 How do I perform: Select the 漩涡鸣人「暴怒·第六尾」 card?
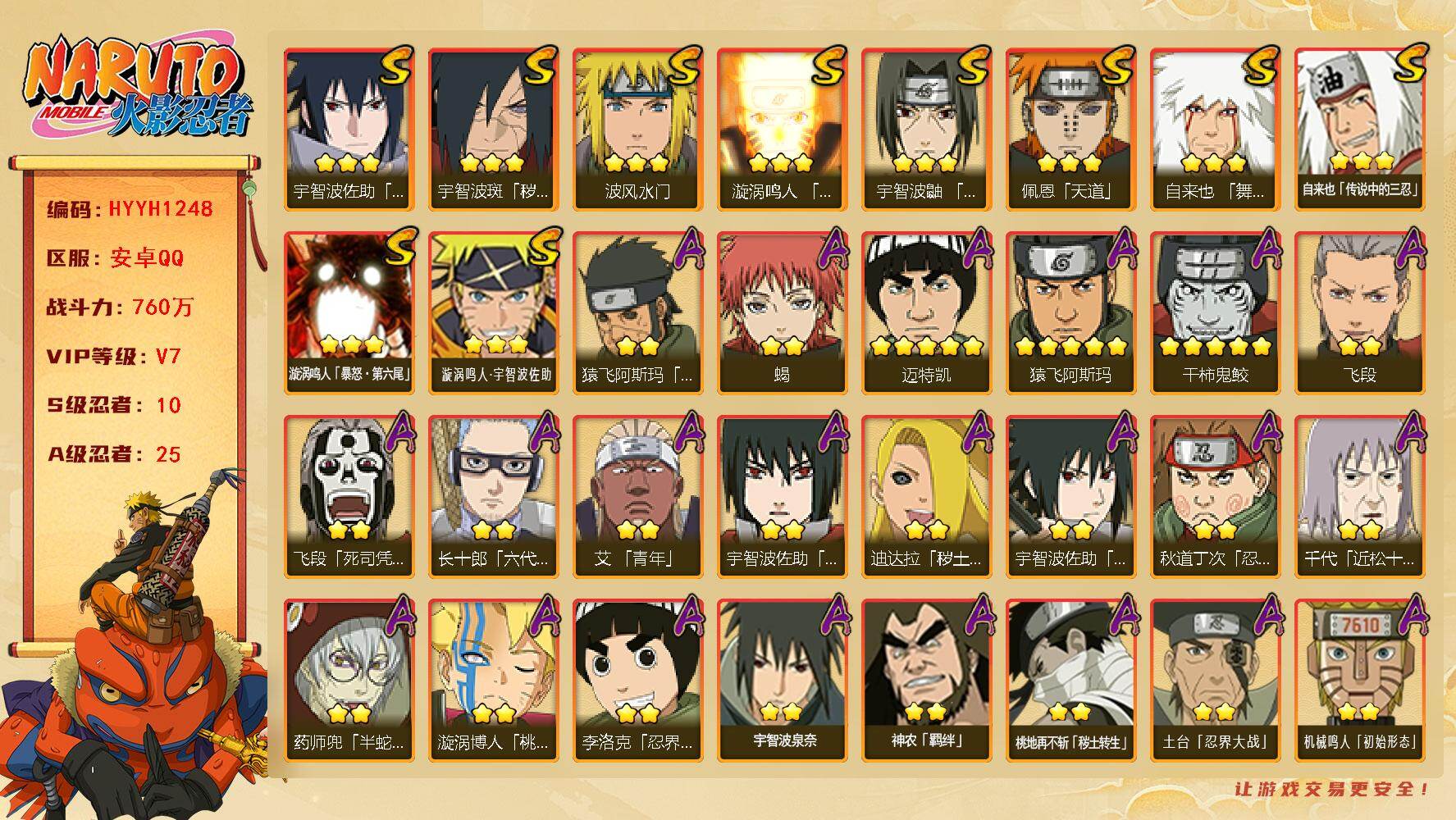[x=349, y=312]
